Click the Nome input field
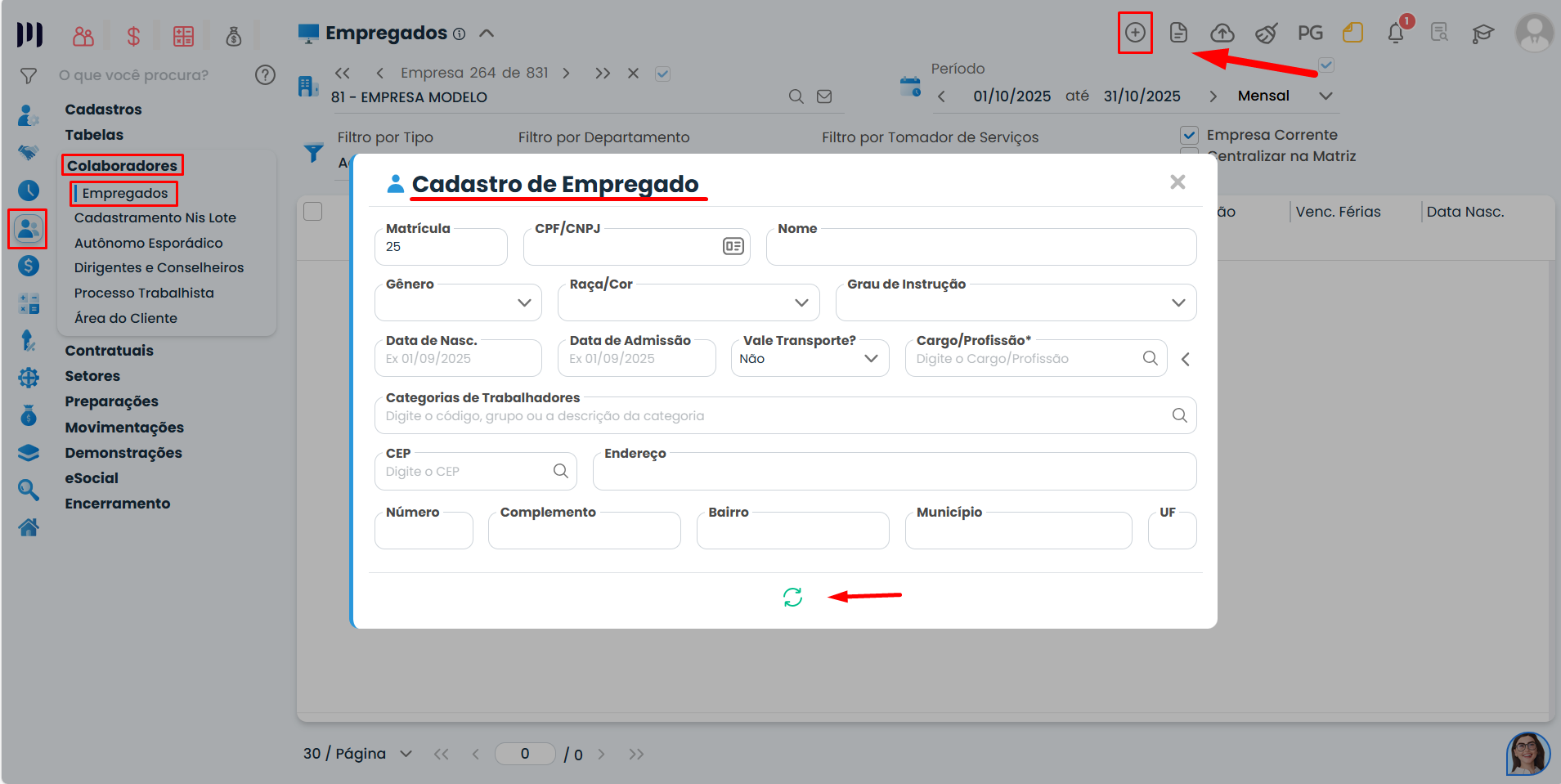Viewport: 1561px width, 784px height. pyautogui.click(x=981, y=248)
